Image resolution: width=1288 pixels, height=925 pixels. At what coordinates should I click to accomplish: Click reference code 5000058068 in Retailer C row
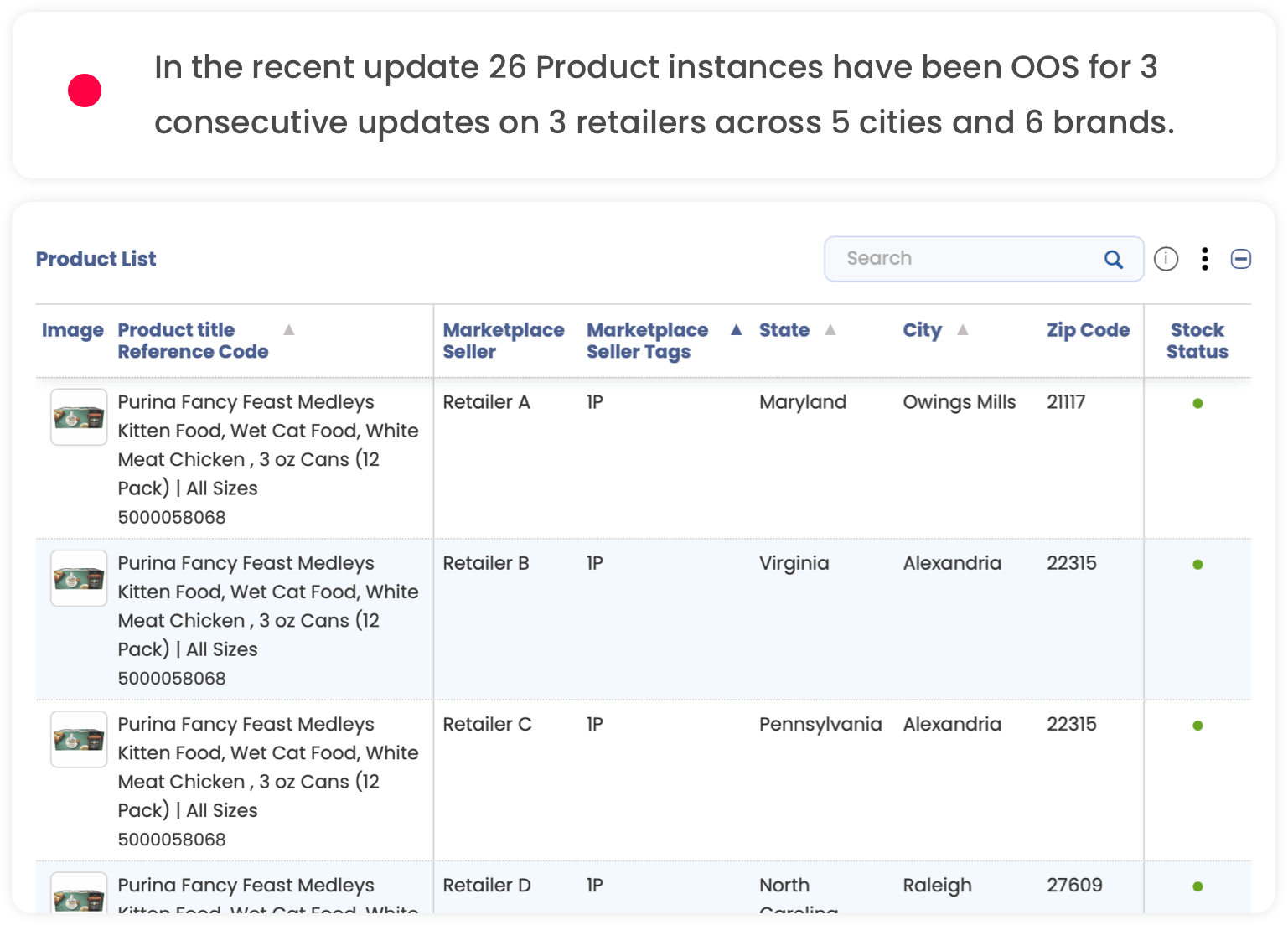coord(172,839)
